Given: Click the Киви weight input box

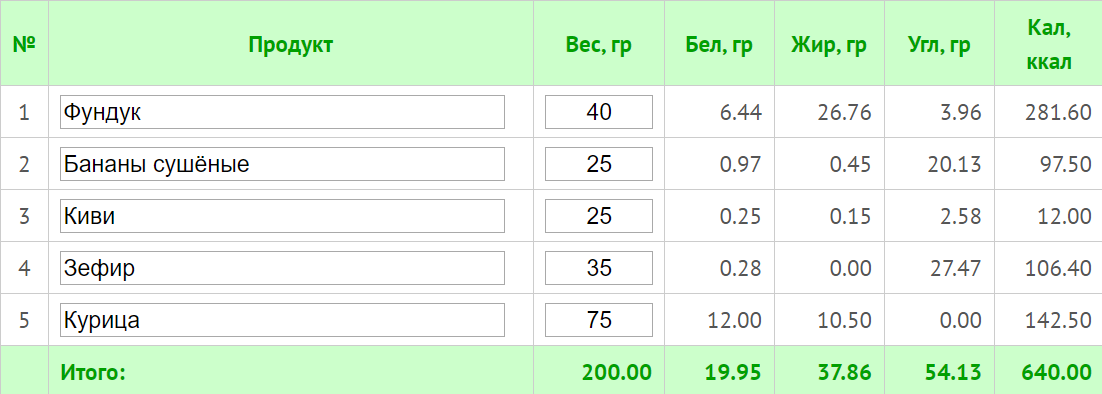Looking at the screenshot, I should coord(599,216).
